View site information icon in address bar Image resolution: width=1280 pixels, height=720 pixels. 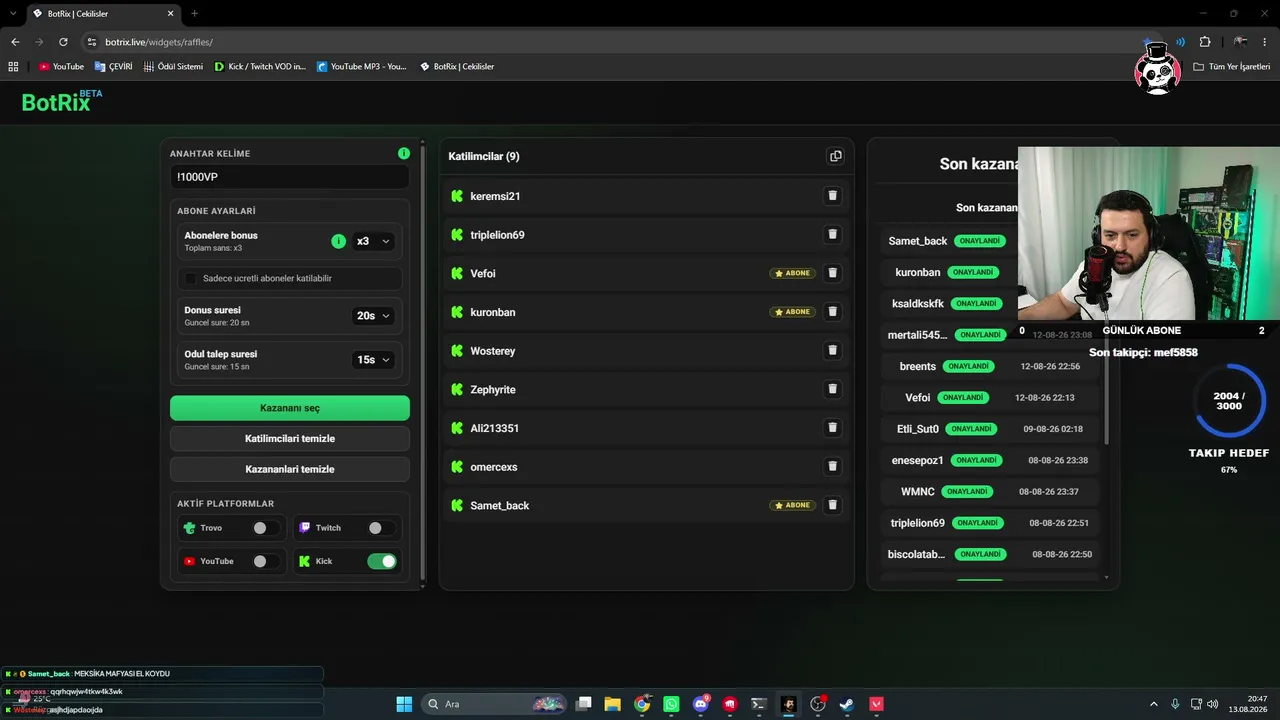coord(91,42)
